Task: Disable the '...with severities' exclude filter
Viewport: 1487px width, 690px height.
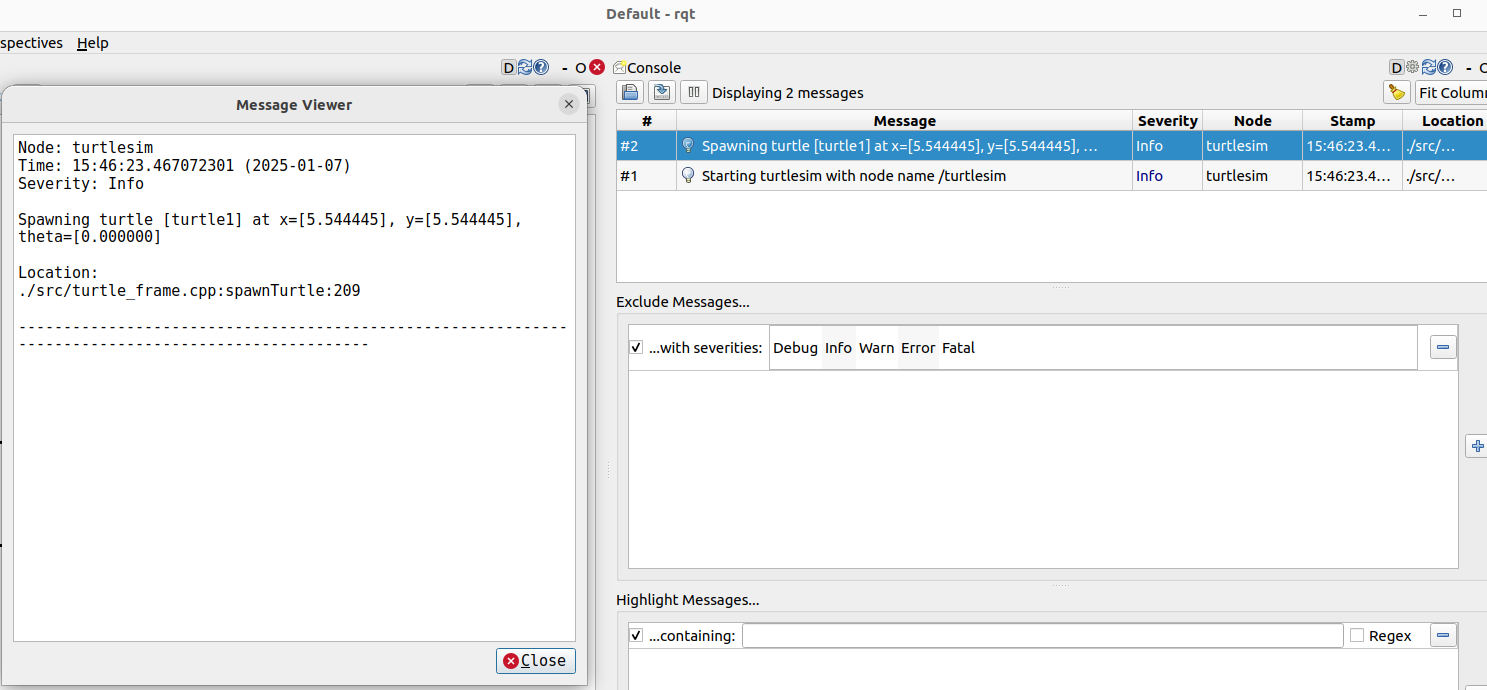Action: 636,348
